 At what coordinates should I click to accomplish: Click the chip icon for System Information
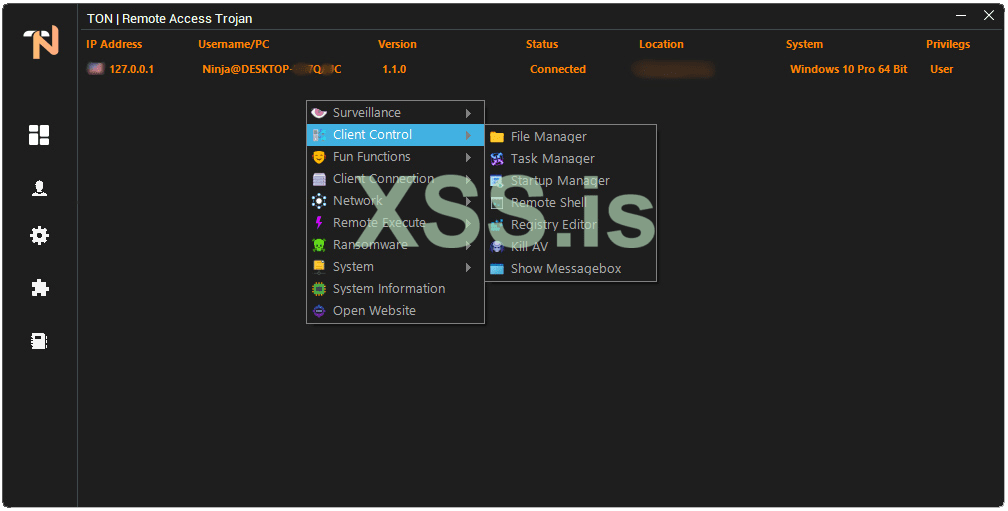(x=319, y=289)
